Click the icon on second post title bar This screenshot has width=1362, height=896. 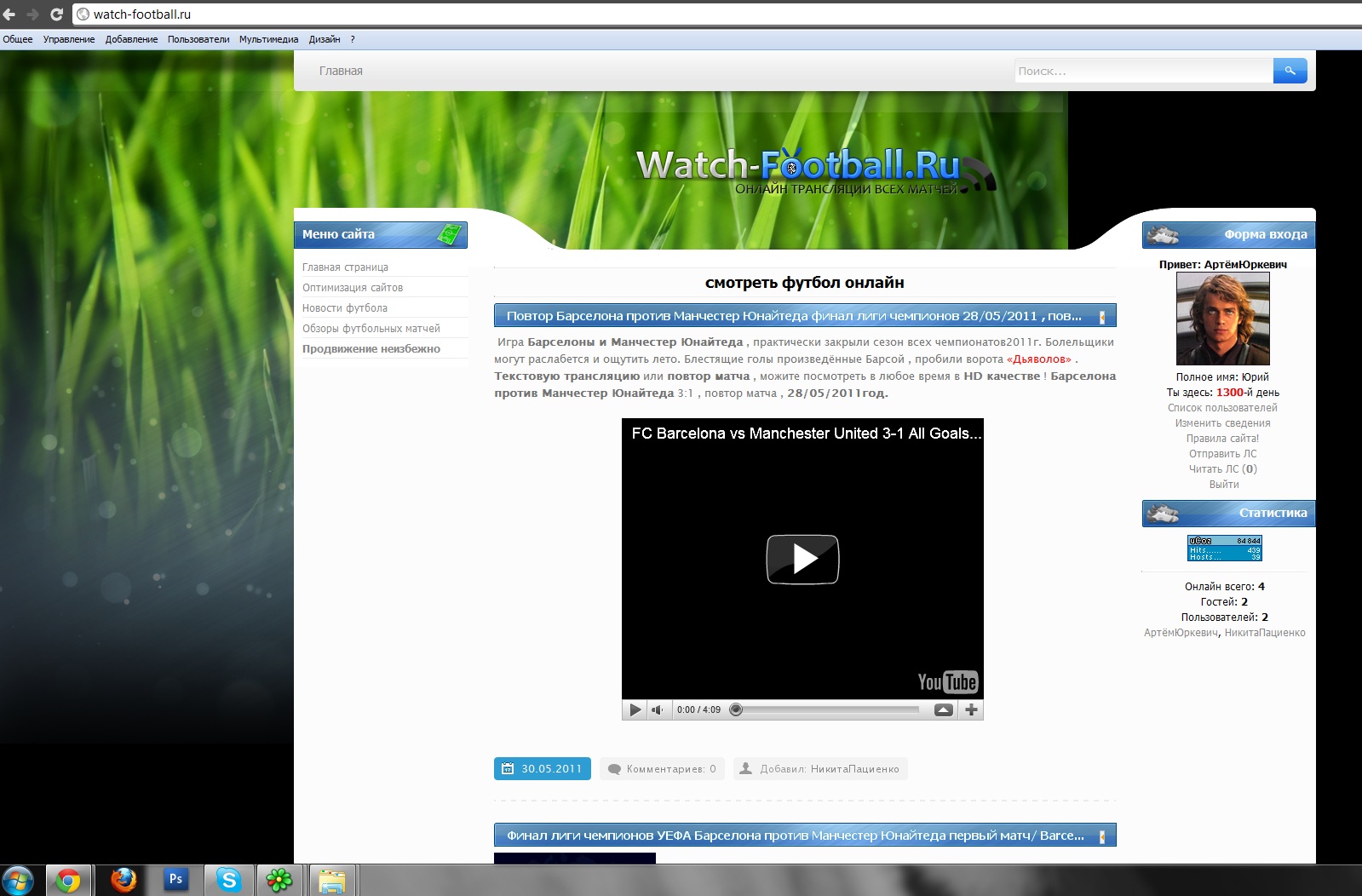pyautogui.click(x=1102, y=836)
